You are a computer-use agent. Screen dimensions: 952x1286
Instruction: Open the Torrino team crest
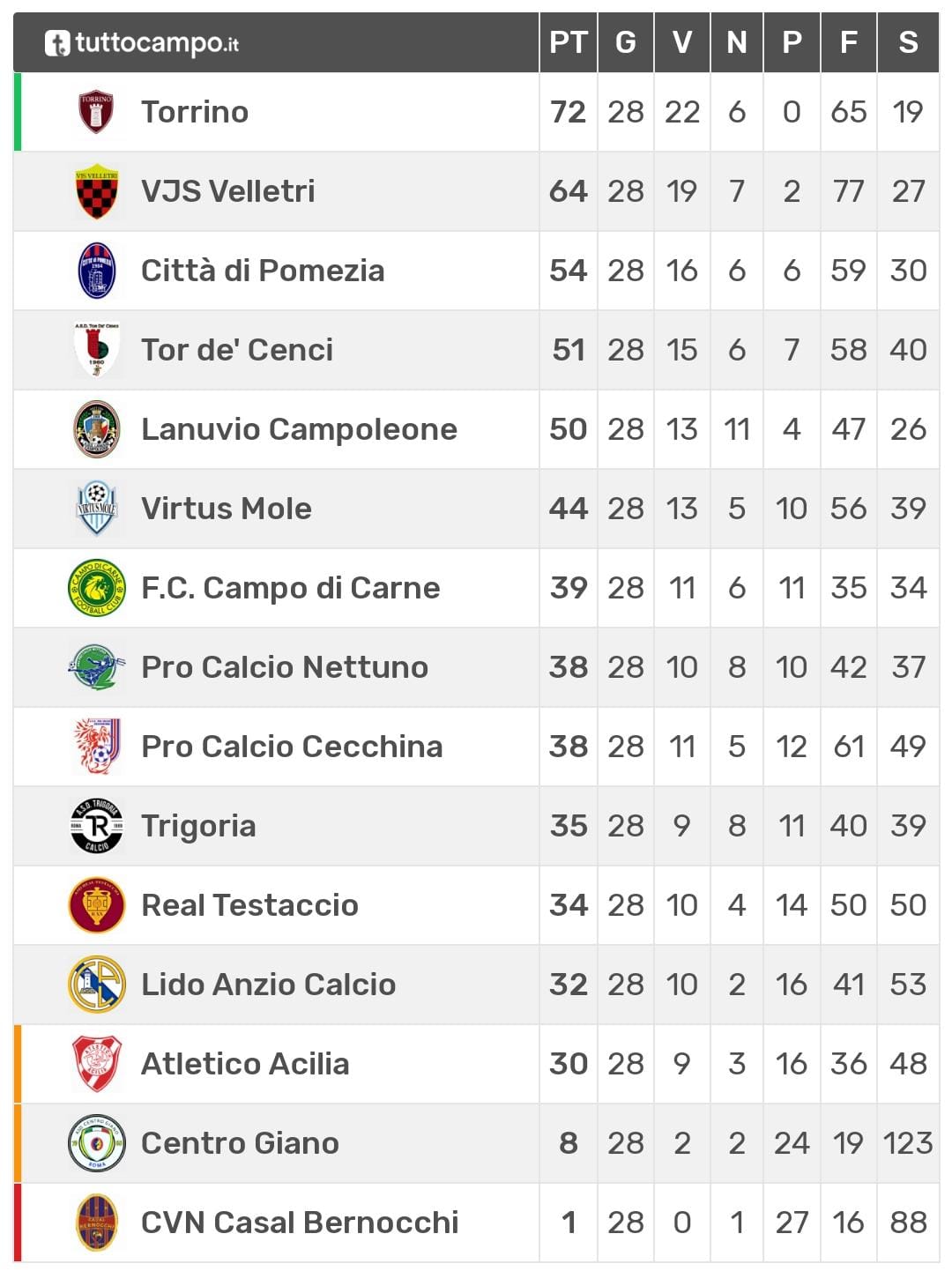(x=96, y=112)
